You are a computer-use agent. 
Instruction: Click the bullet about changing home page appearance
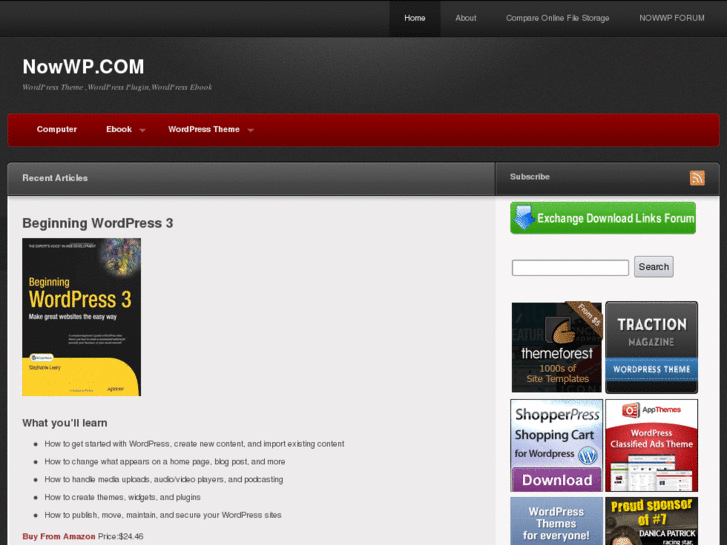165,462
